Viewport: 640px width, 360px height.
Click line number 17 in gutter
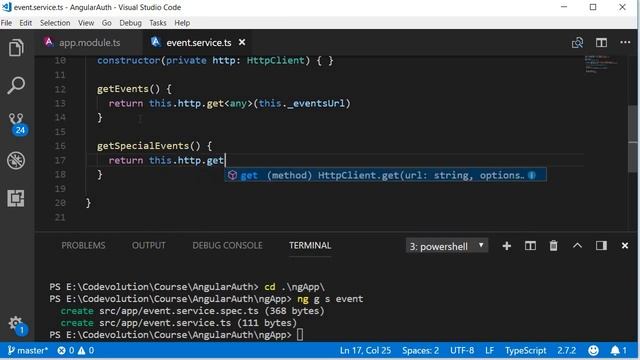tap(60, 160)
